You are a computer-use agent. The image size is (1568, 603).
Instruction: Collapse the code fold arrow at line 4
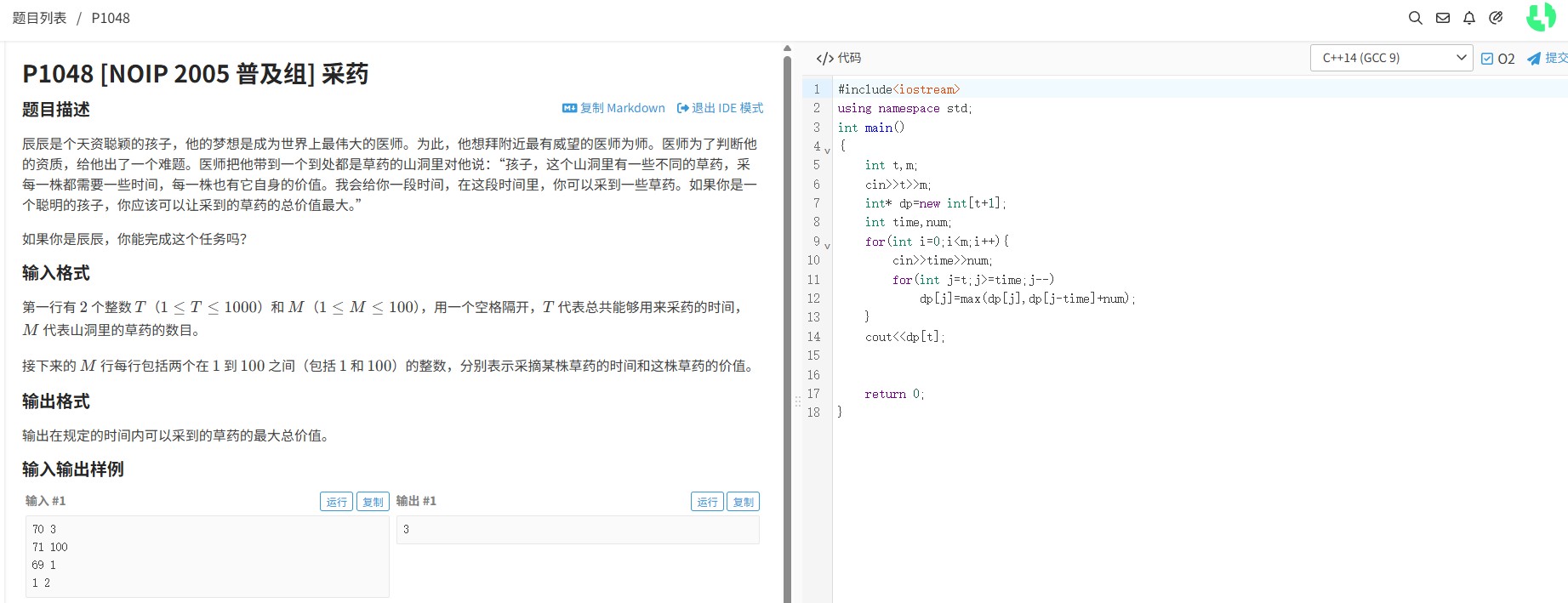tap(827, 151)
